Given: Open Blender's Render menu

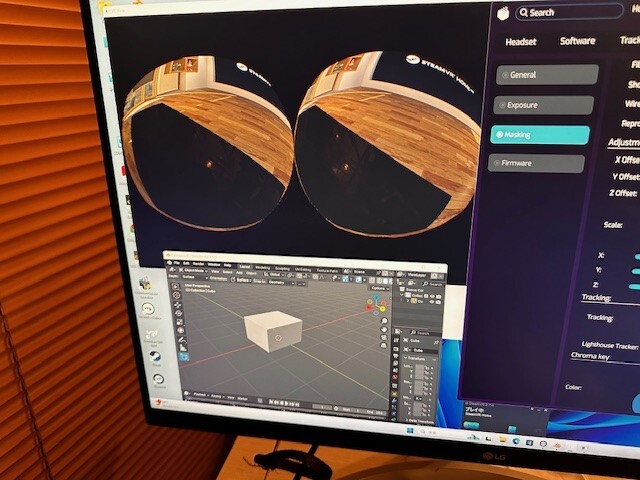Looking at the screenshot, I should 198,264.
